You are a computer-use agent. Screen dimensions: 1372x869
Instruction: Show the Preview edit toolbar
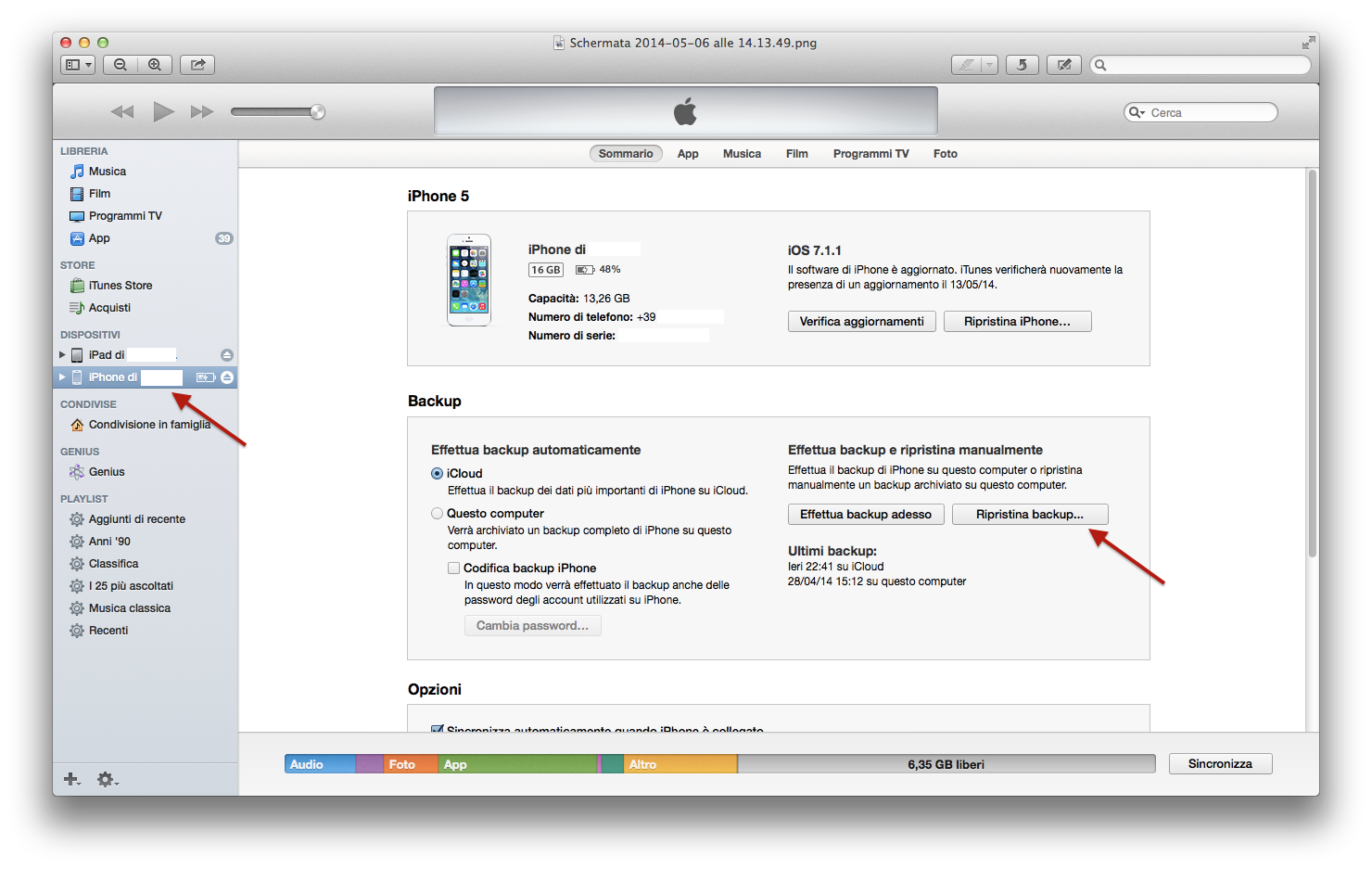point(1064,65)
